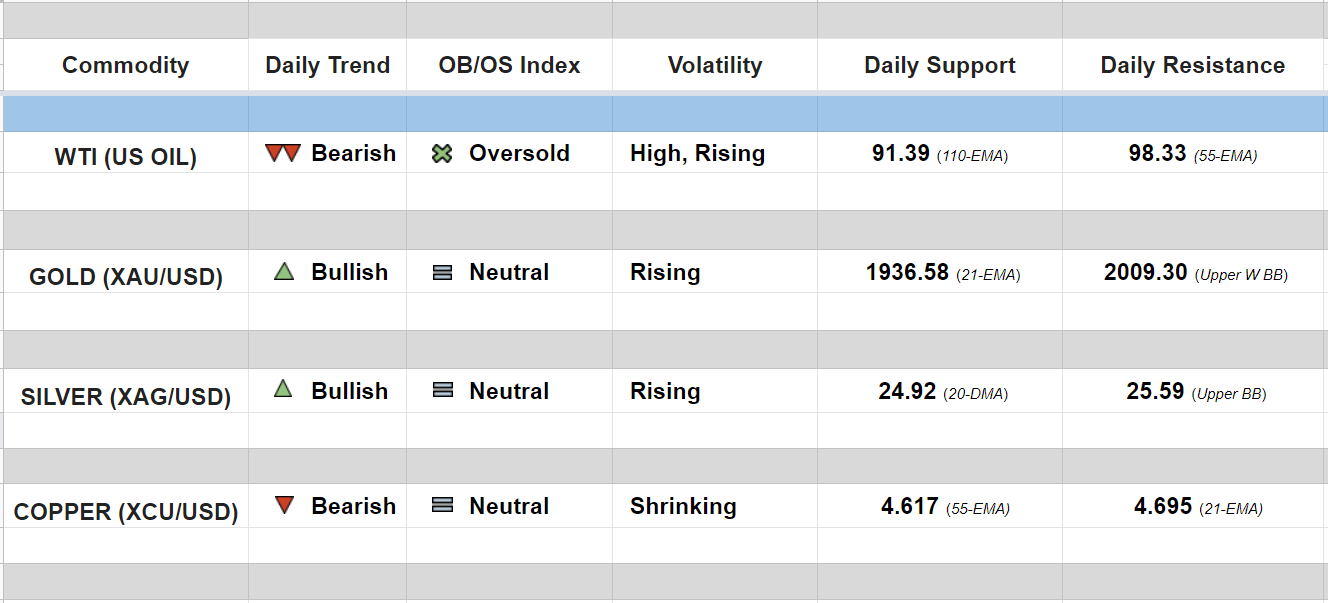This screenshot has width=1328, height=603.
Task: Click the red down-triangle in Copper row
Action: pyautogui.click(x=284, y=506)
